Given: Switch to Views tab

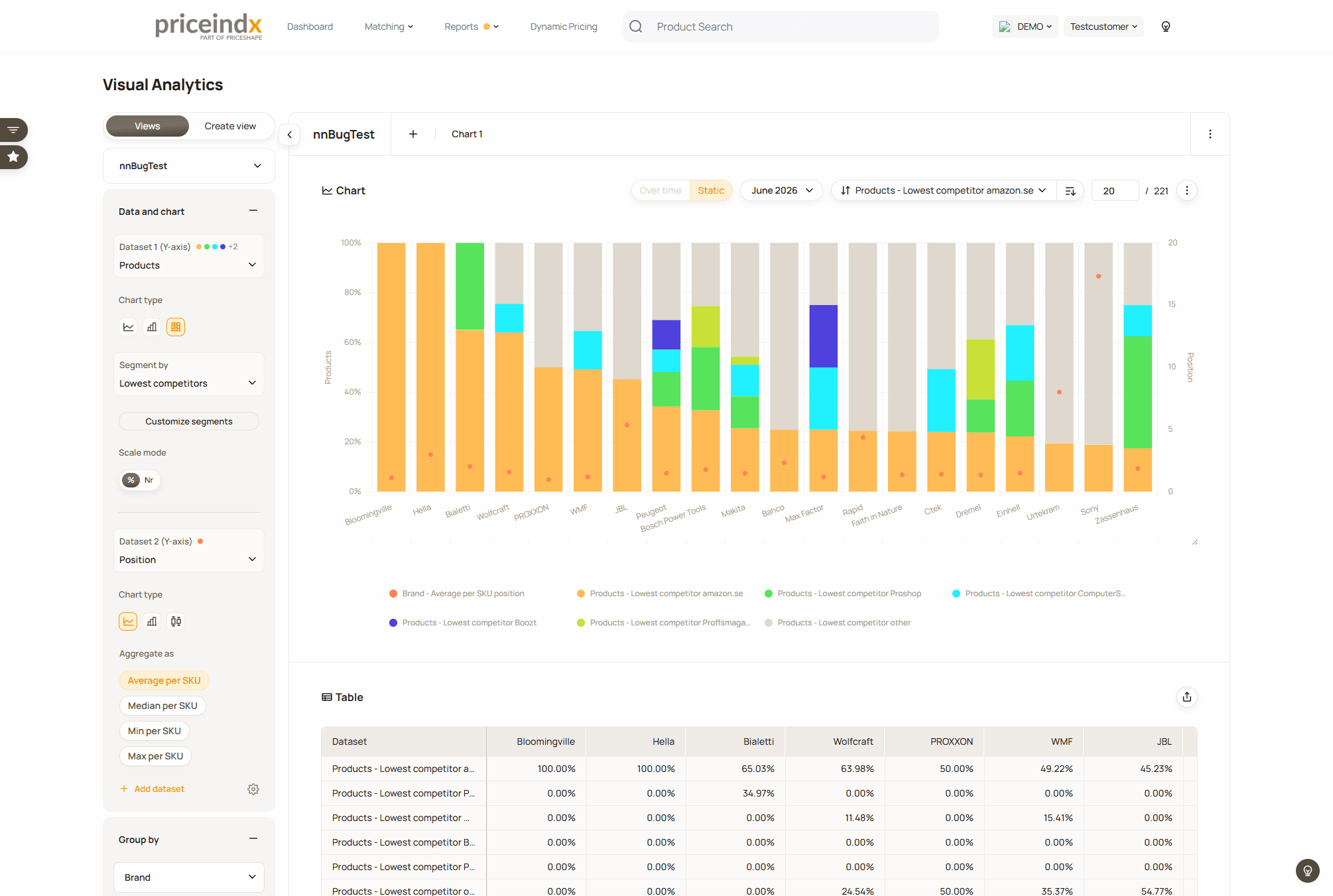Looking at the screenshot, I should pyautogui.click(x=147, y=126).
